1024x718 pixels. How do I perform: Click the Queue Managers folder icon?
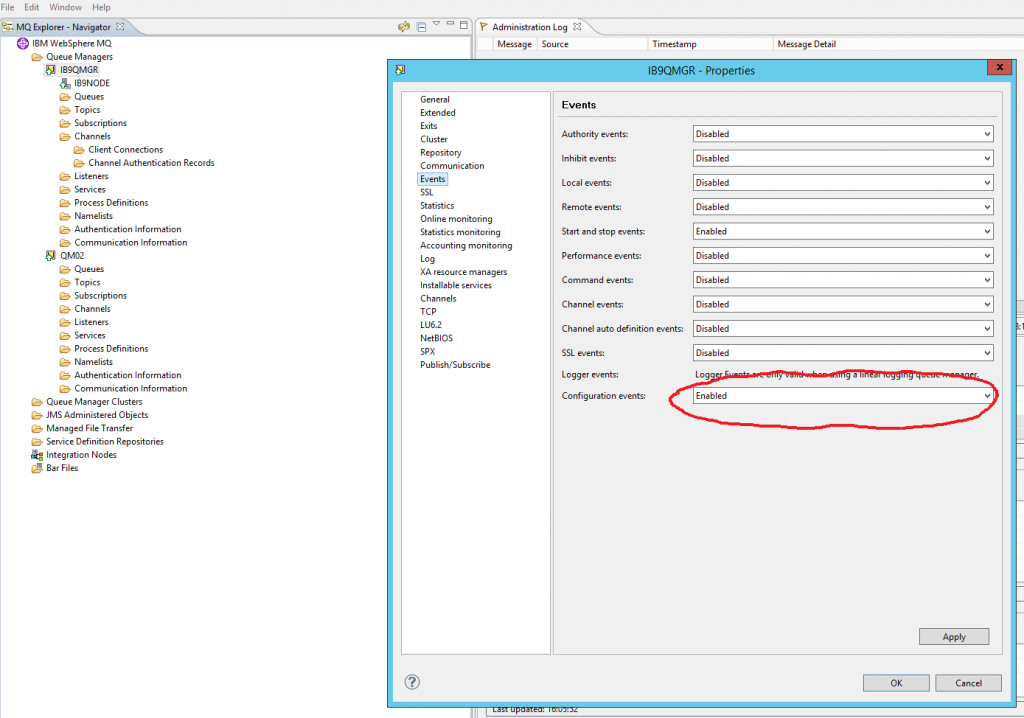click(x=37, y=57)
